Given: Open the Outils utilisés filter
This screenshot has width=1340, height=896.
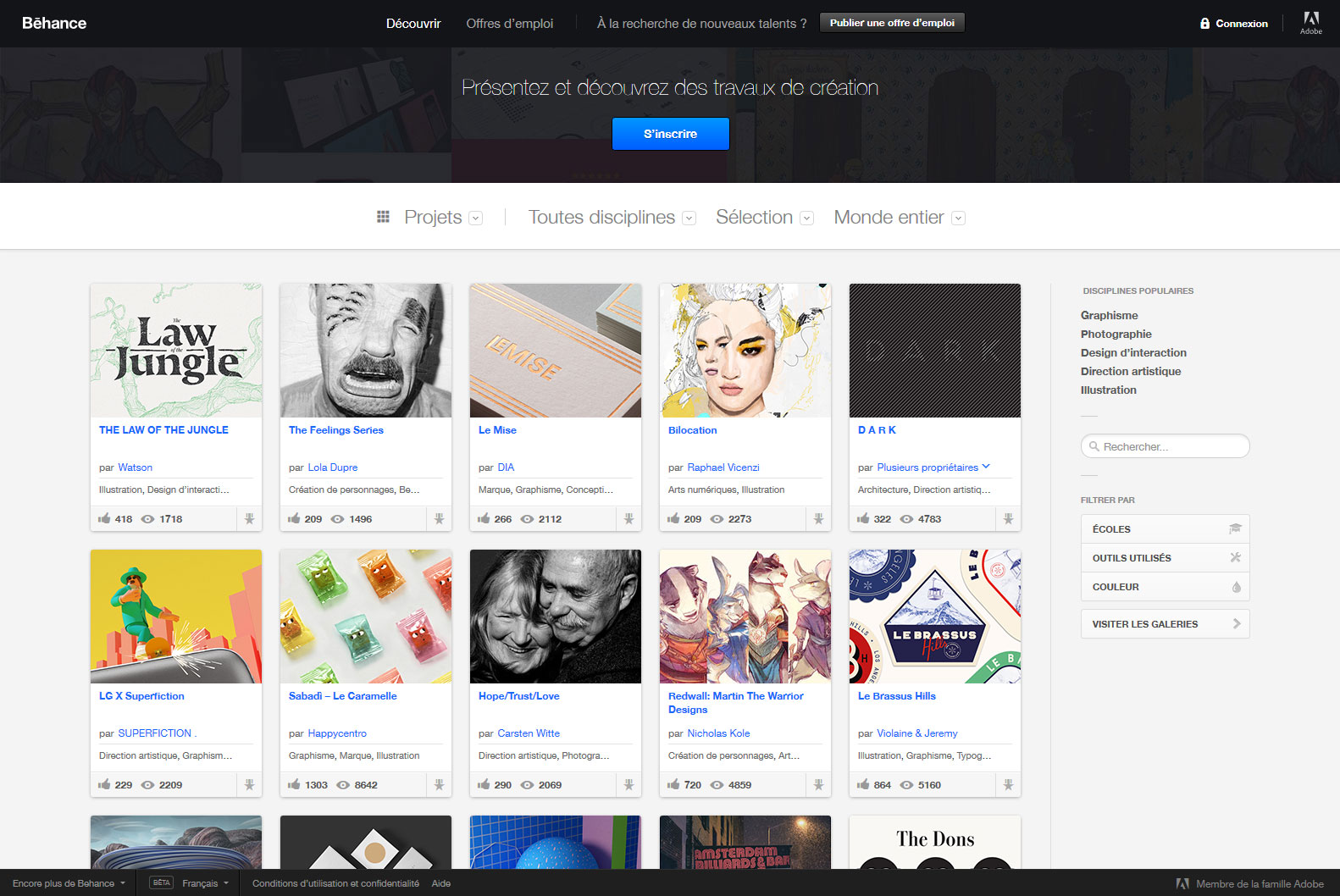Looking at the screenshot, I should [x=1165, y=558].
